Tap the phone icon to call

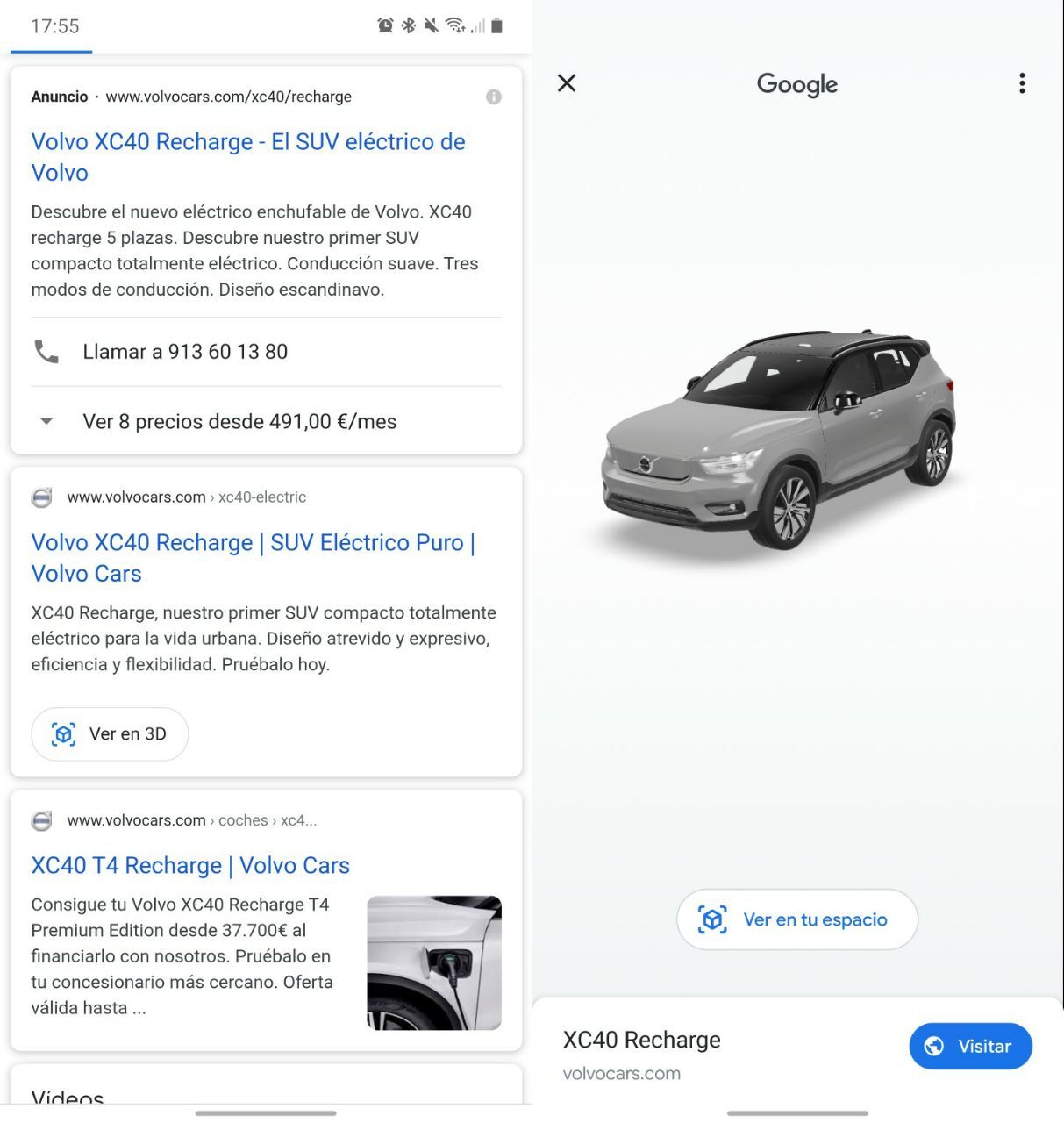[46, 352]
